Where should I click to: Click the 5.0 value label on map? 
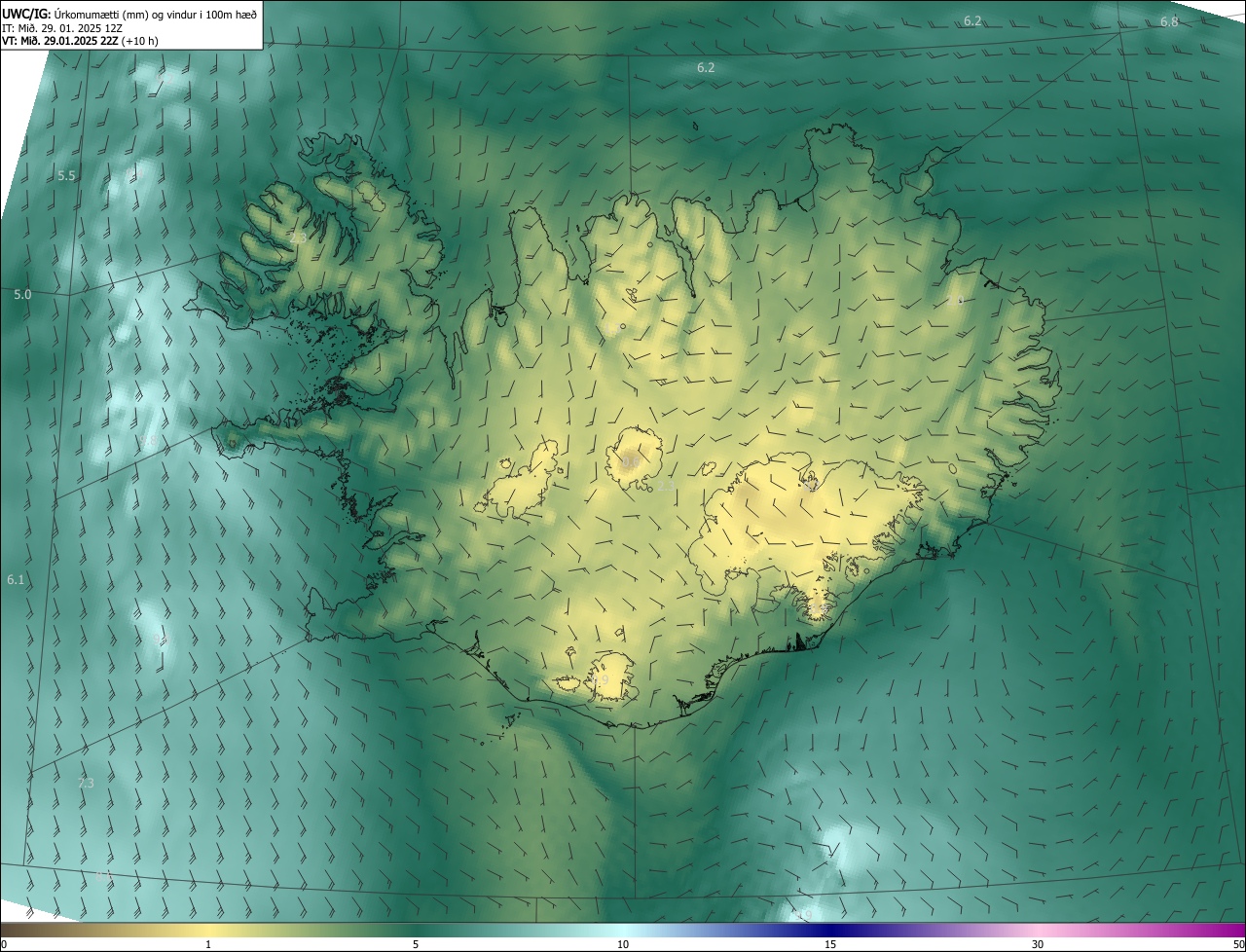coord(22,294)
